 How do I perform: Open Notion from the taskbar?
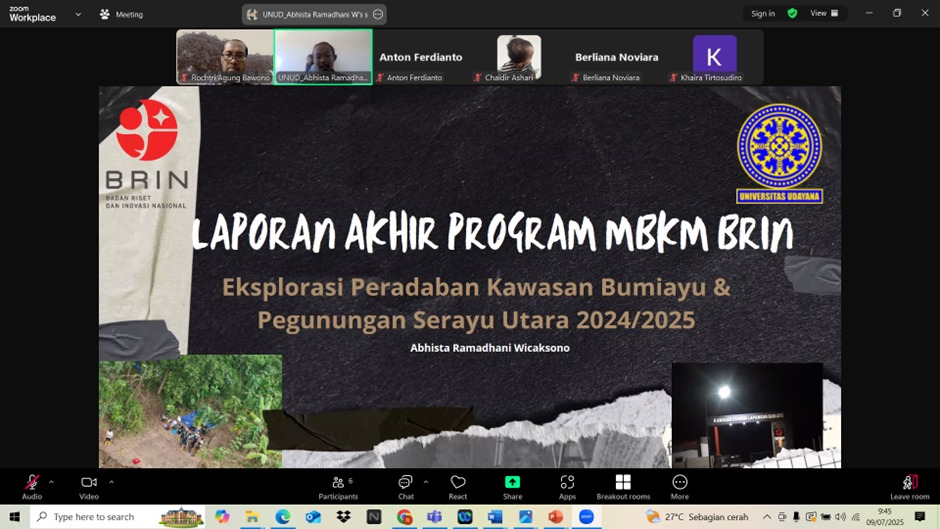(374, 517)
